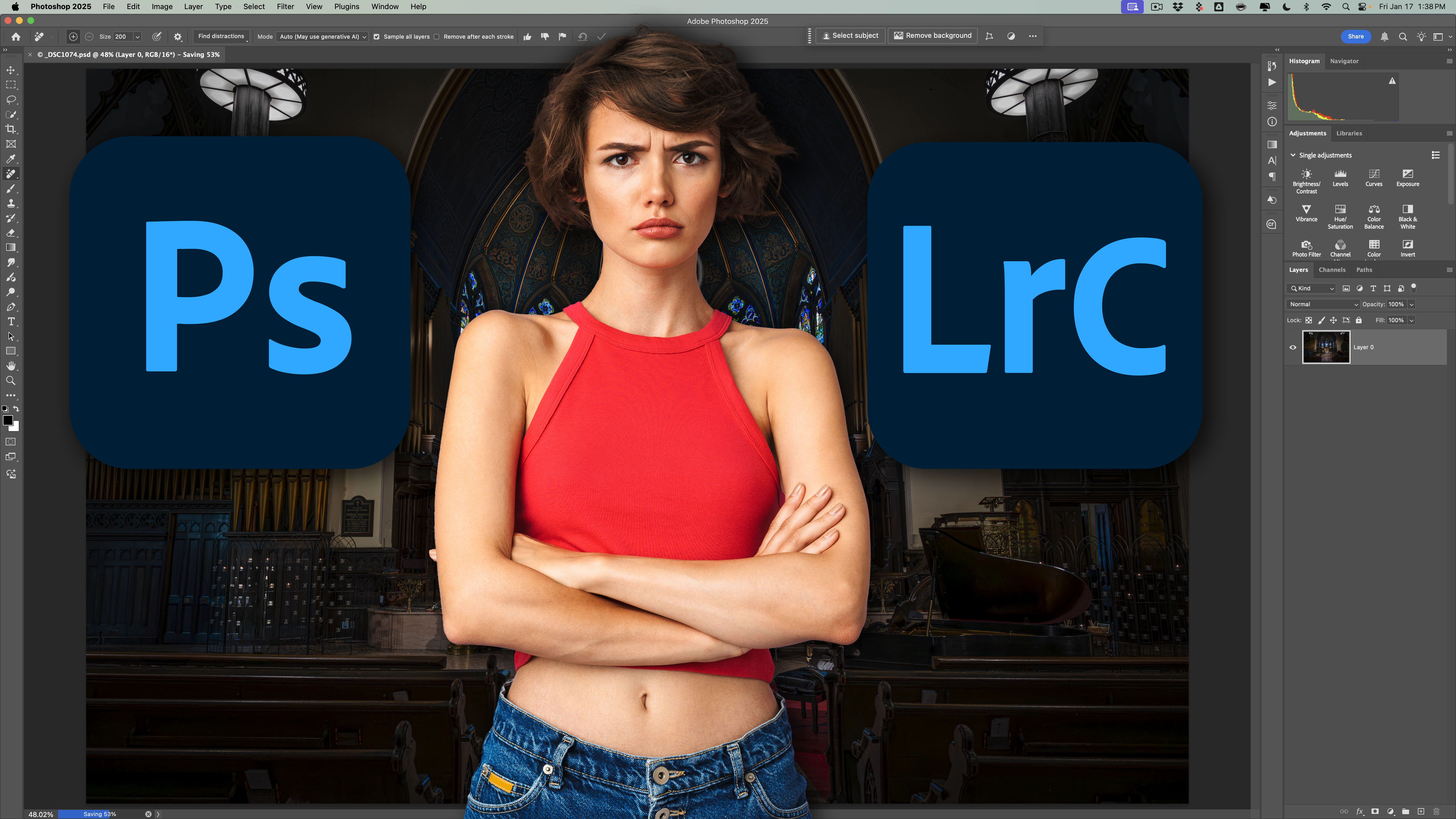Open the Normal blend mode dropdown
Image resolution: width=1456 pixels, height=819 pixels.
(x=1323, y=304)
